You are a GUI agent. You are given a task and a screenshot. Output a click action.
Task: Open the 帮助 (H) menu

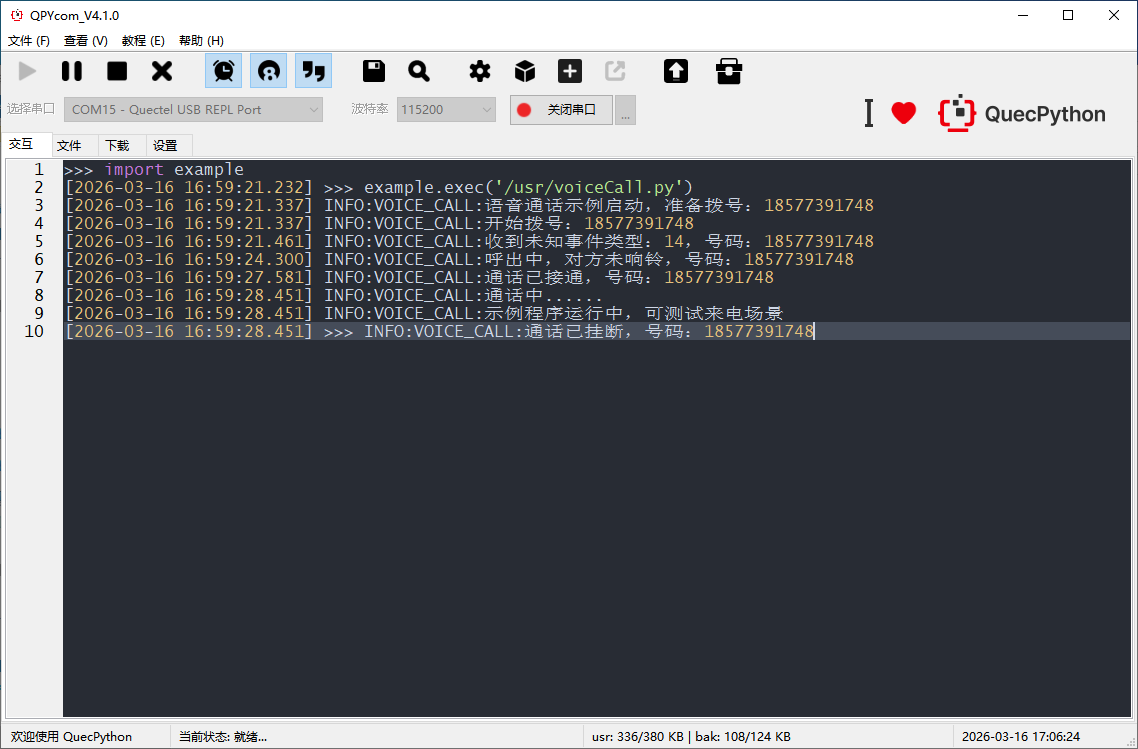coord(201,41)
